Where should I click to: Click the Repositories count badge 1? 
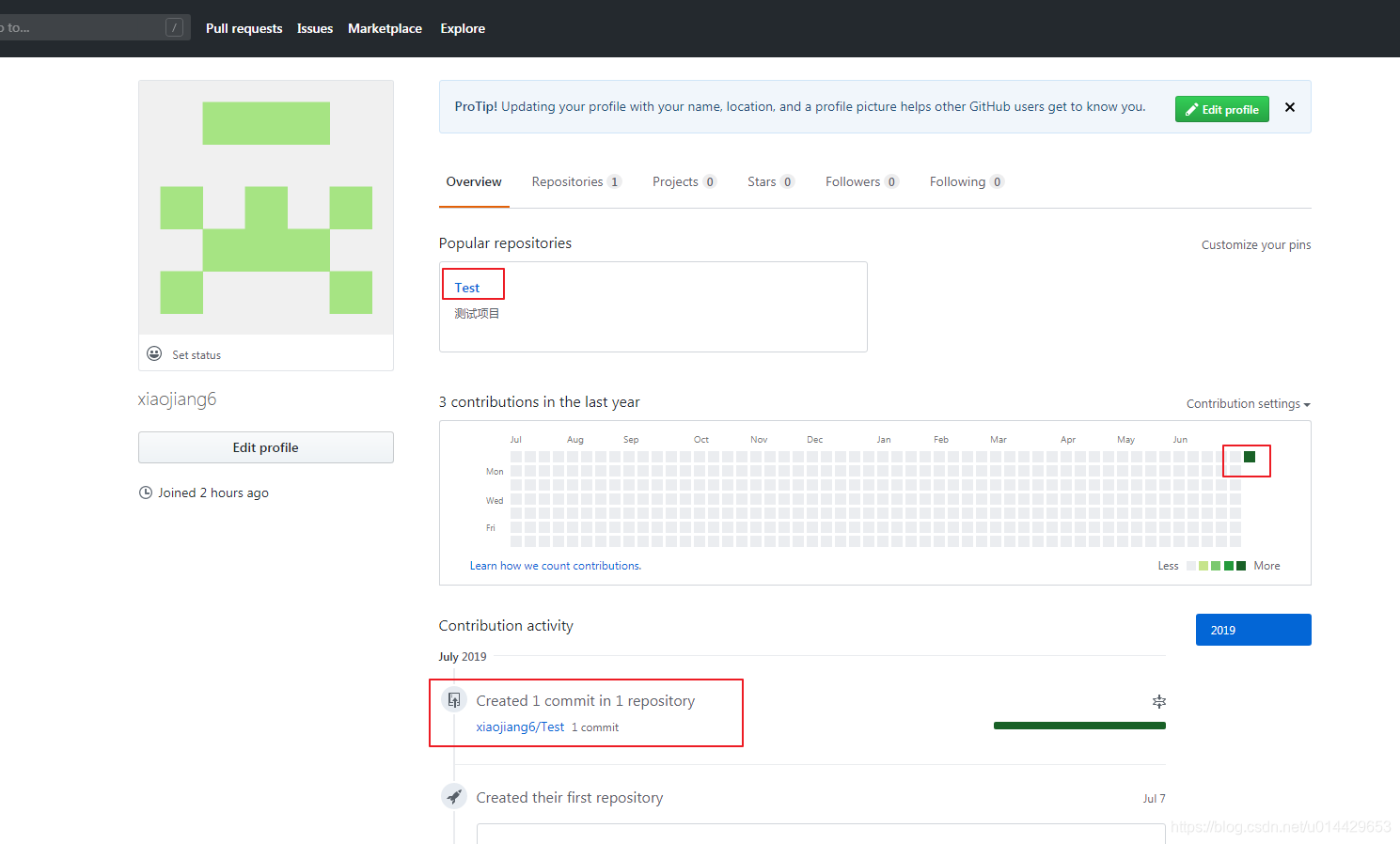614,182
